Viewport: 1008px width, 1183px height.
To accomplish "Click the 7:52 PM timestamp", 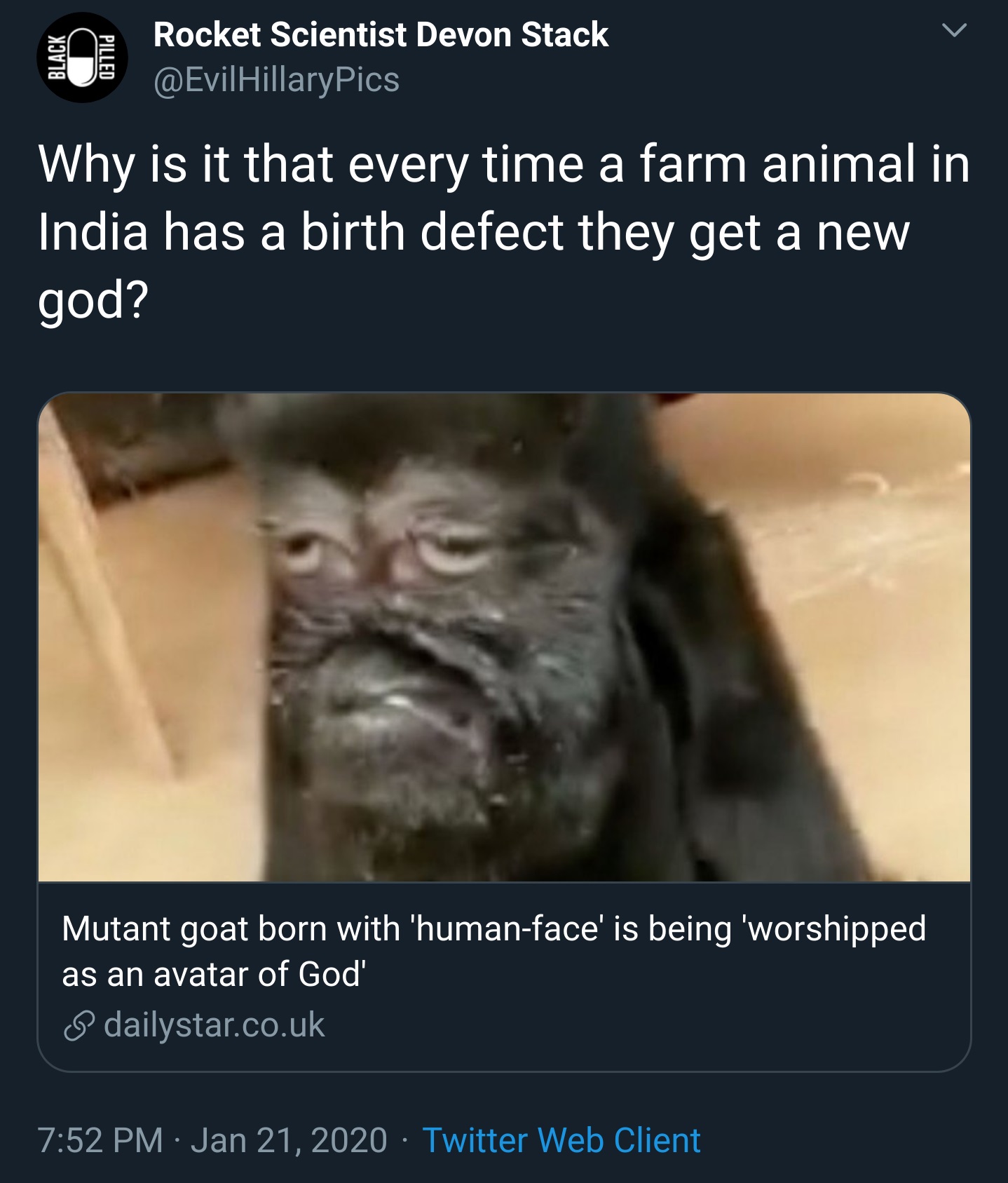I will click(x=100, y=1140).
